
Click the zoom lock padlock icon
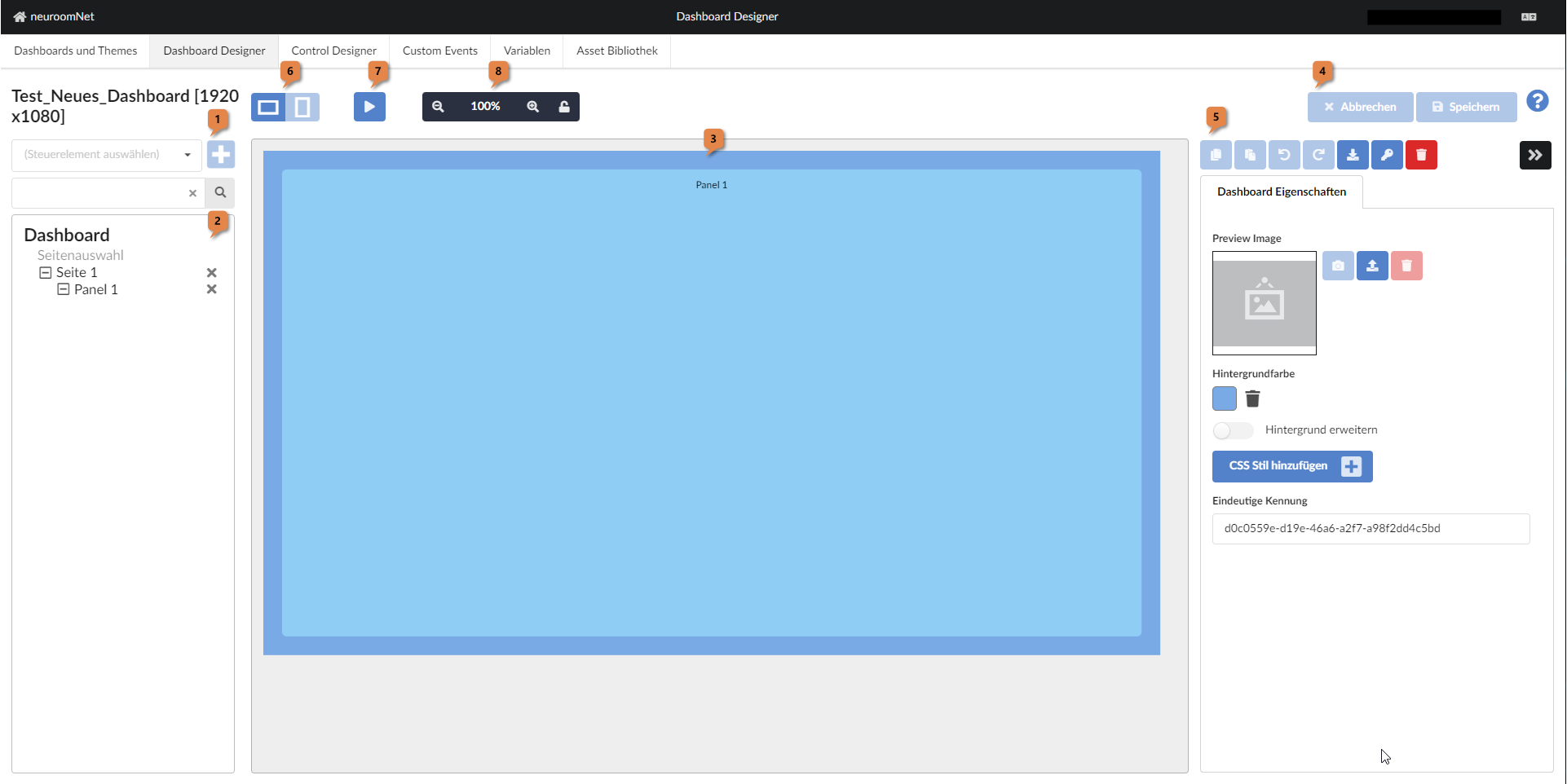coord(564,106)
